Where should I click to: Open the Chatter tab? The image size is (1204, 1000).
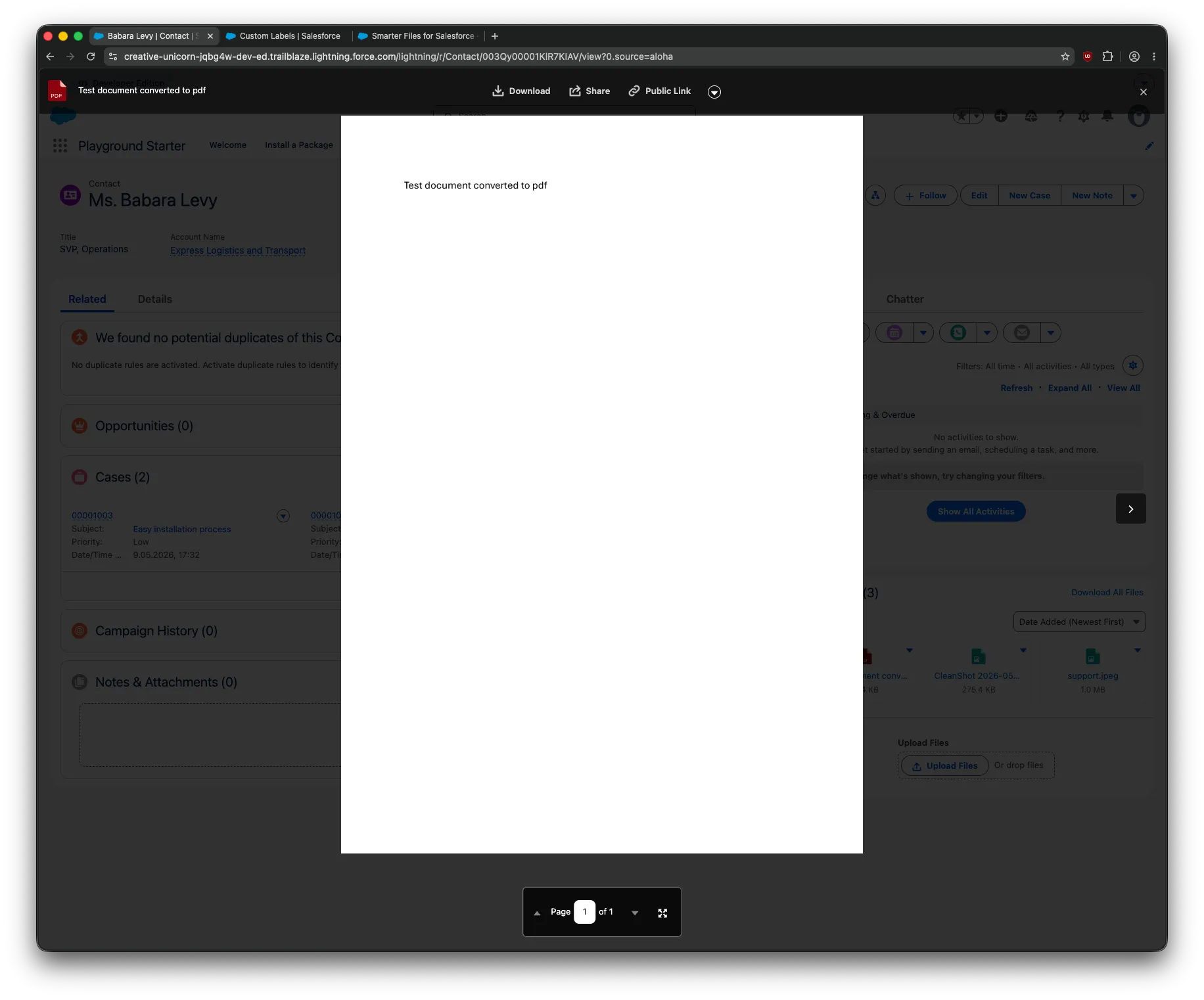[x=905, y=299]
